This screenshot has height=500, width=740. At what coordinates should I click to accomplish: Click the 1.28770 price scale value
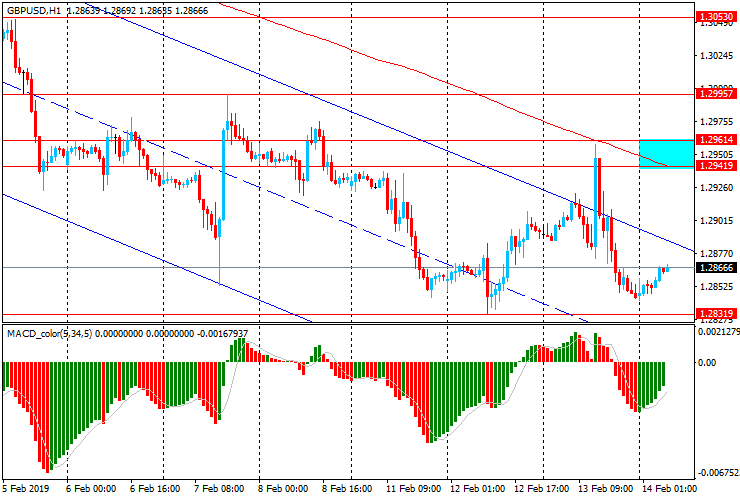pyautogui.click(x=715, y=254)
